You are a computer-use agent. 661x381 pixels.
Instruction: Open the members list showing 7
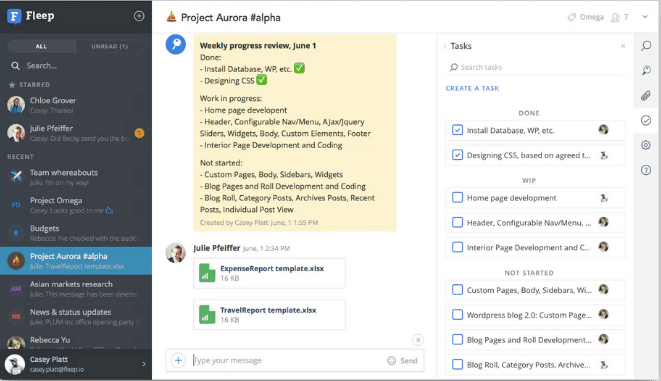pyautogui.click(x=620, y=17)
